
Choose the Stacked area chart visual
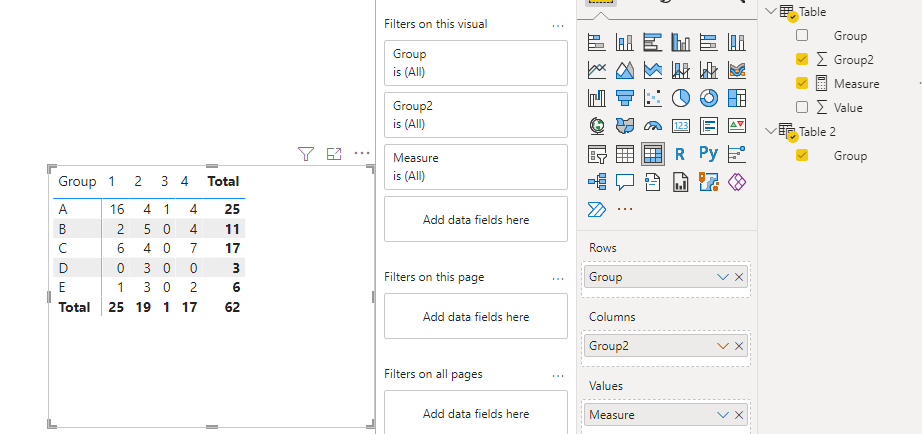(653, 70)
